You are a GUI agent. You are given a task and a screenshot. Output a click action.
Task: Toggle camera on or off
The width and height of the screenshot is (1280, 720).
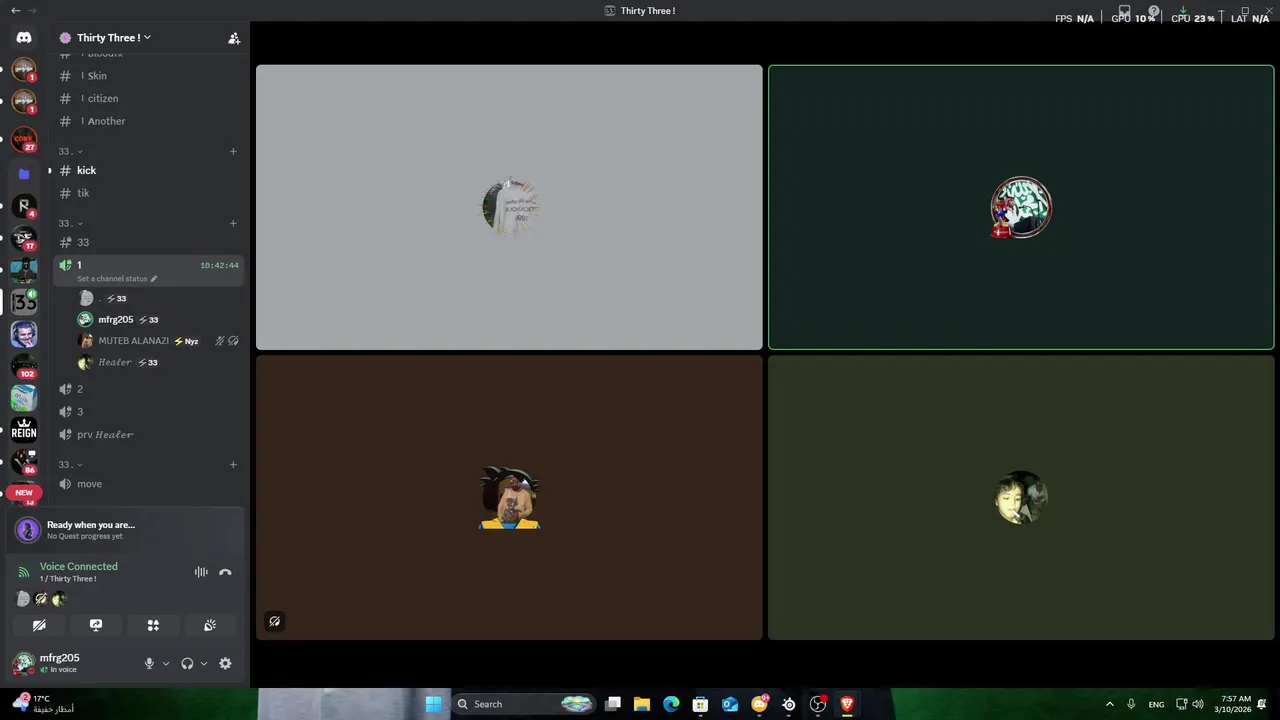39,625
